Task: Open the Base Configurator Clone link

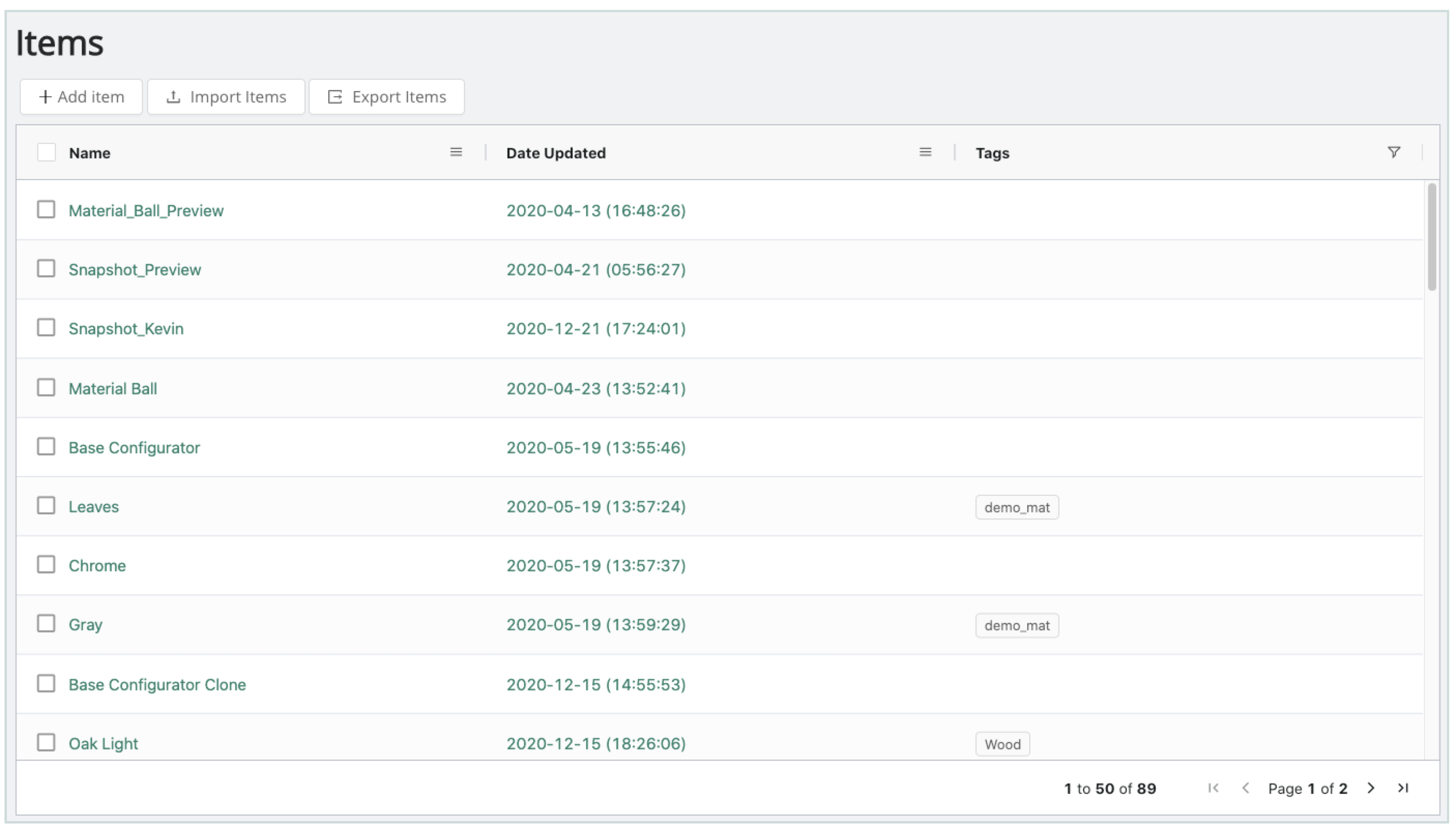Action: [157, 685]
